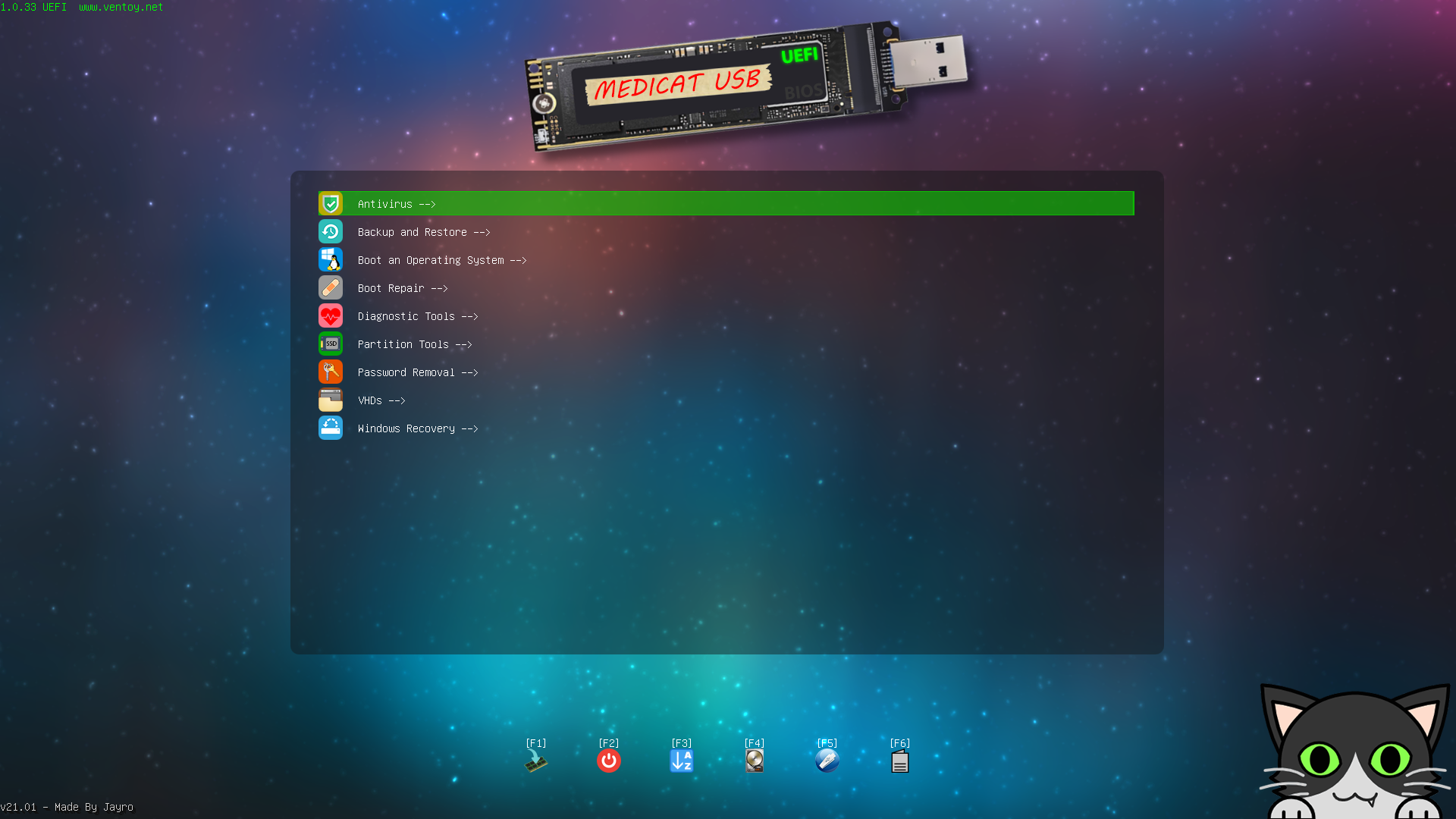The width and height of the screenshot is (1456, 819).
Task: Click the F3 A-Z sort icon
Action: pos(682,761)
